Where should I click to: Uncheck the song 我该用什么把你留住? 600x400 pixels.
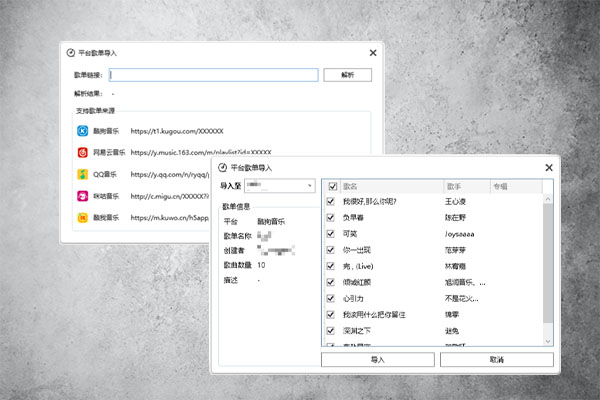[x=331, y=315]
